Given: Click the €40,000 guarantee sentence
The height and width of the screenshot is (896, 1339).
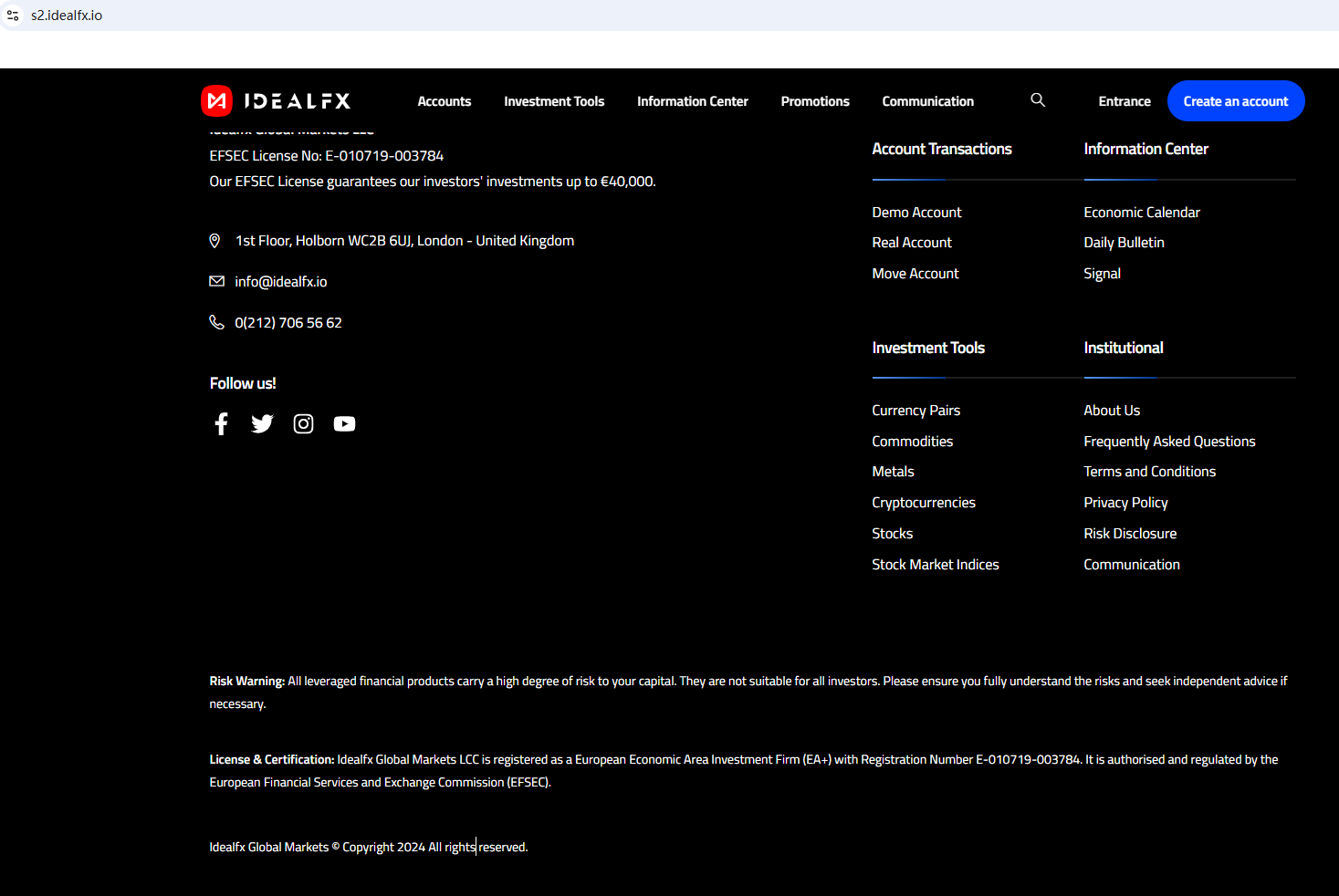Looking at the screenshot, I should point(433,182).
